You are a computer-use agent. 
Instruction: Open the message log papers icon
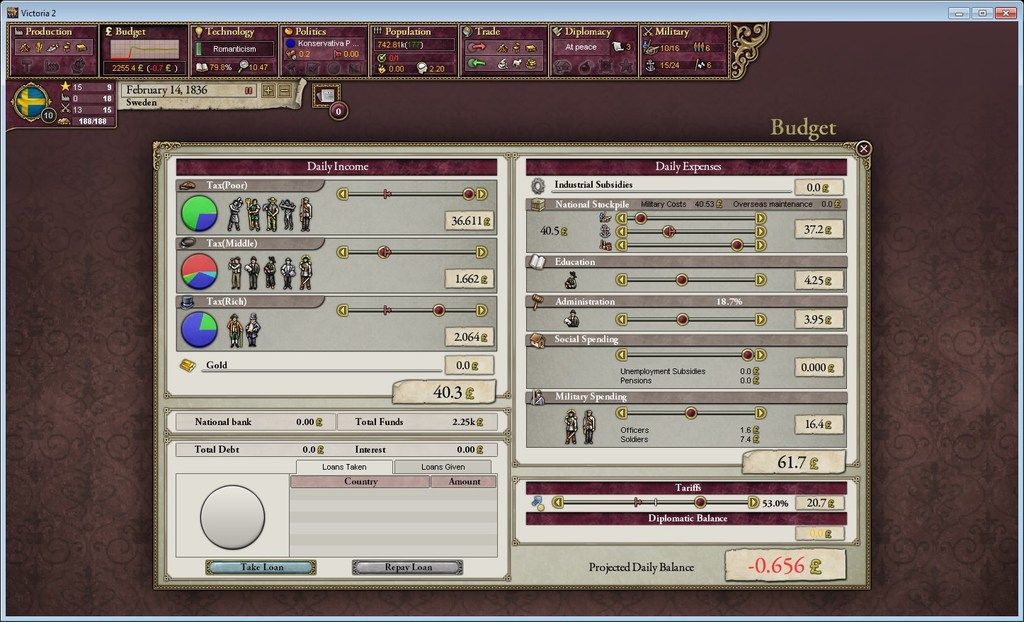(x=326, y=95)
